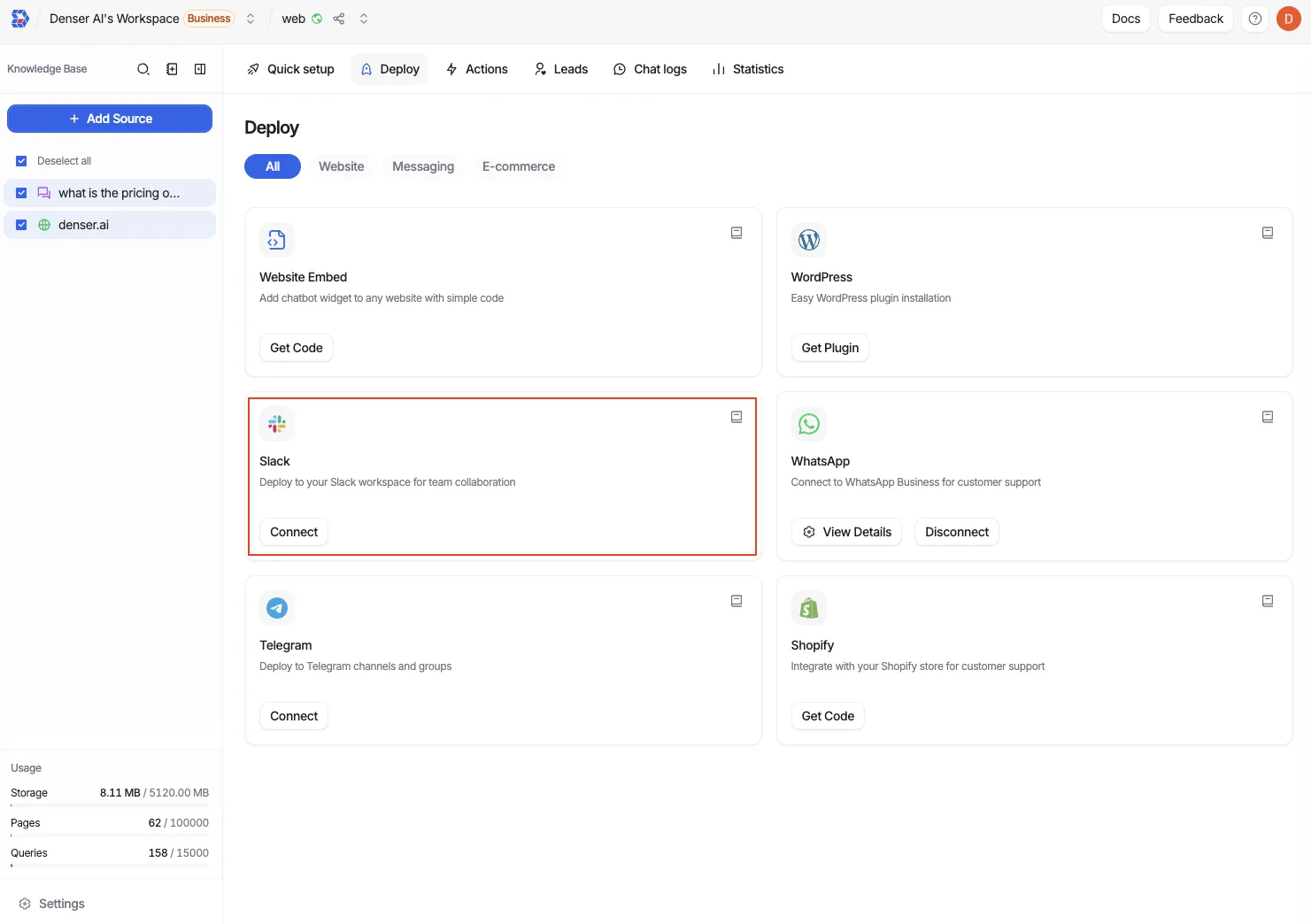Click the Add Source button

pos(110,119)
